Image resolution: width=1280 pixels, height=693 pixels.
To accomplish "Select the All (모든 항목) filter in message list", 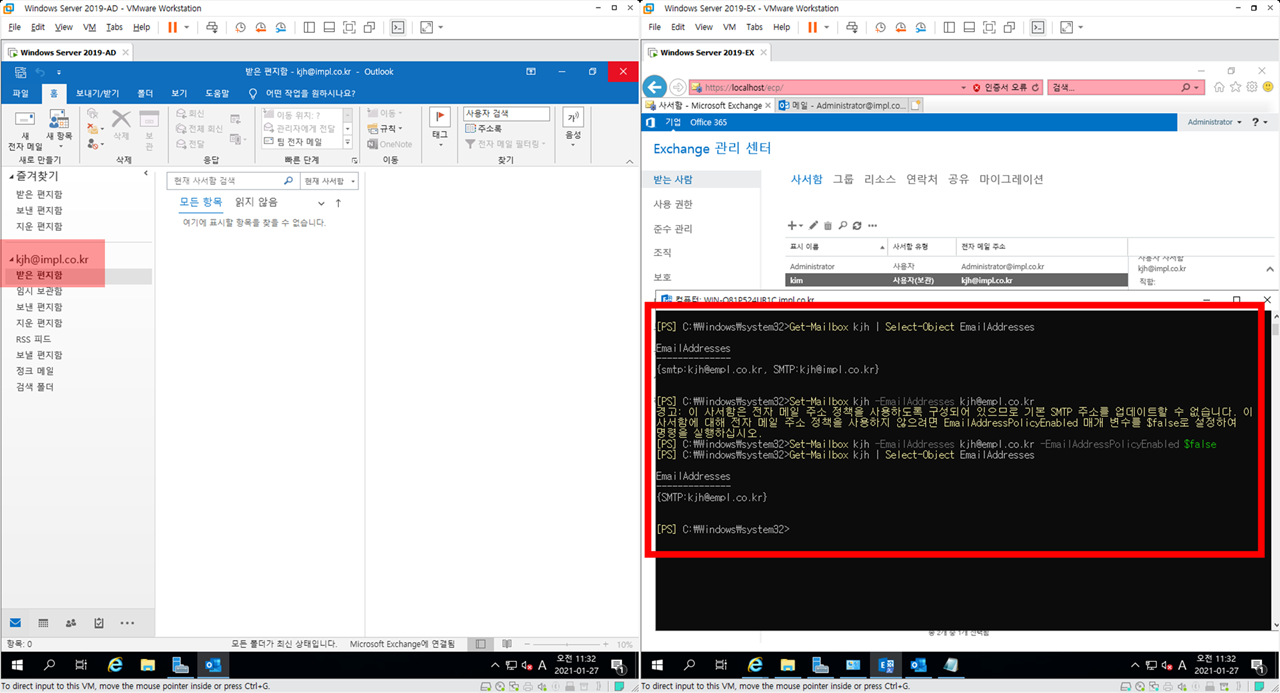I will pos(201,202).
